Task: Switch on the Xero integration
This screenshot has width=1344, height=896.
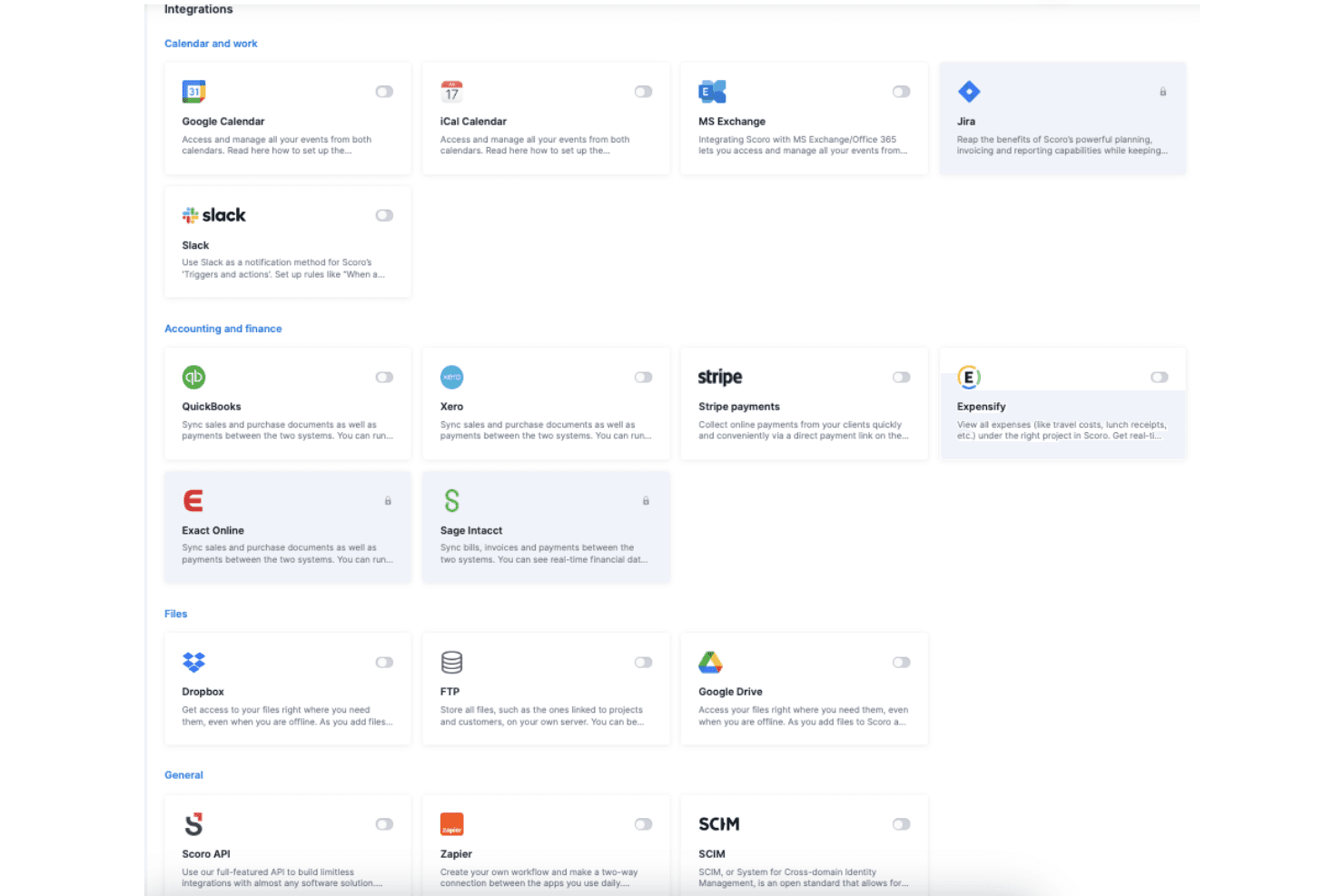Action: 643,377
